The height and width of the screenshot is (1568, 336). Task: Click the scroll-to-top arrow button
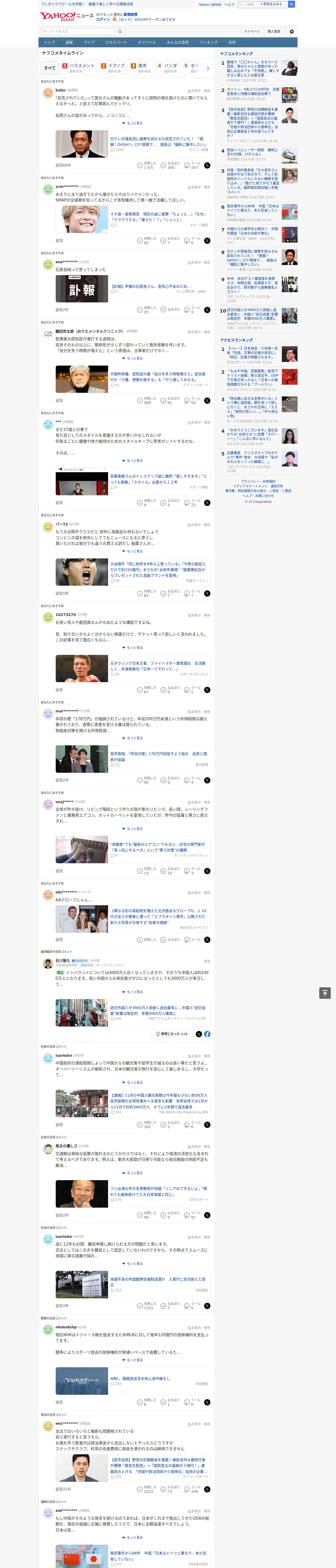tap(325, 993)
